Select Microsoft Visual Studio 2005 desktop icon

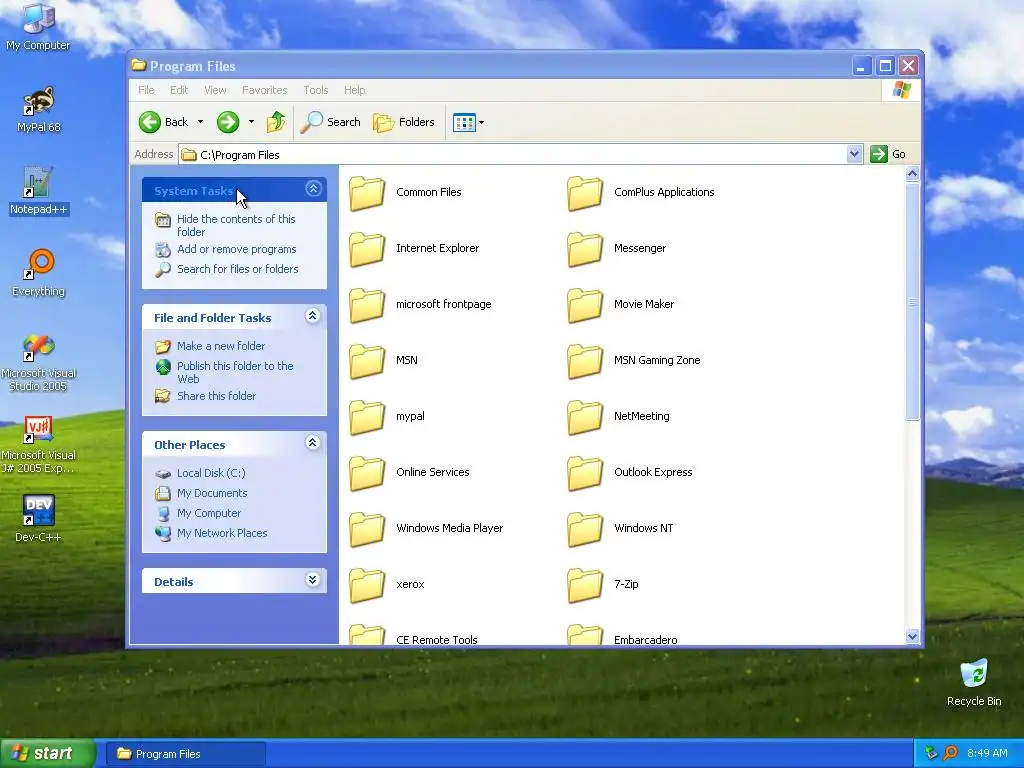tap(39, 362)
